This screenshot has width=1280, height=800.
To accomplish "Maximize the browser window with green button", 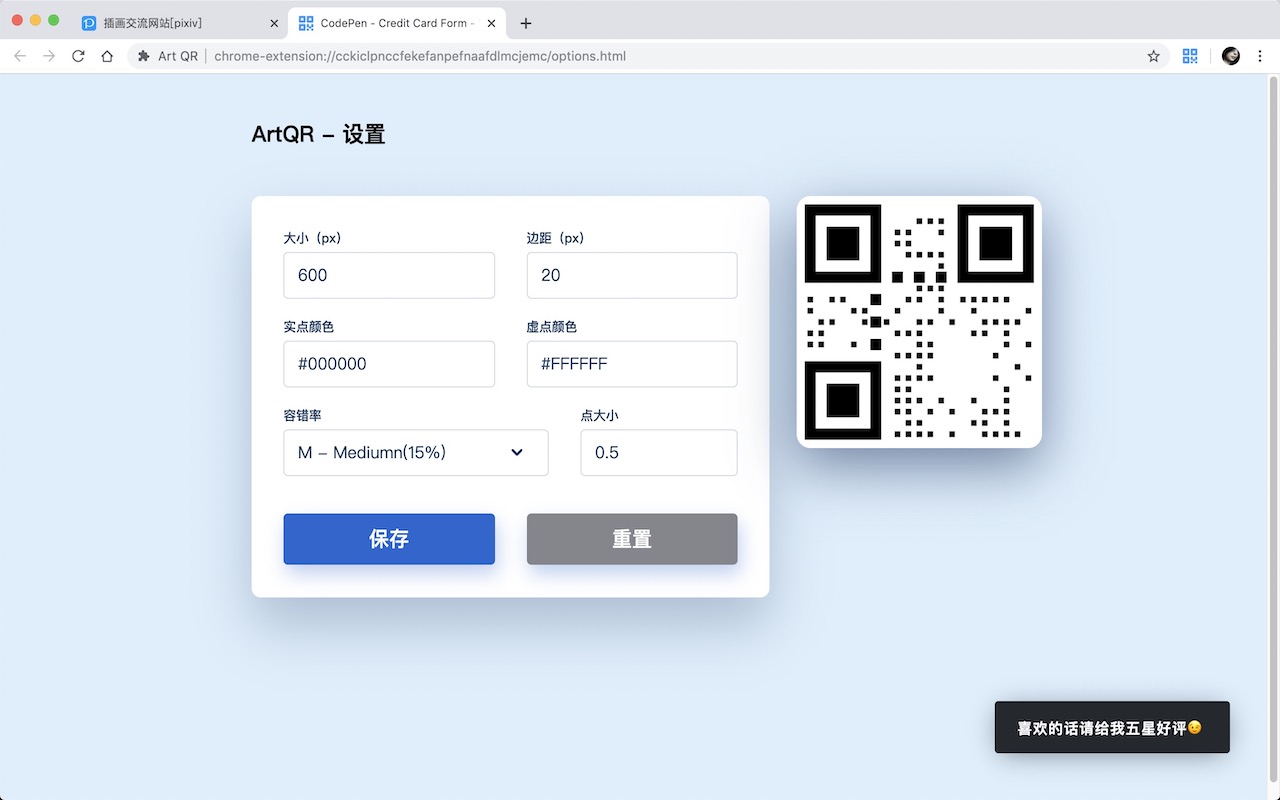I will (x=54, y=20).
